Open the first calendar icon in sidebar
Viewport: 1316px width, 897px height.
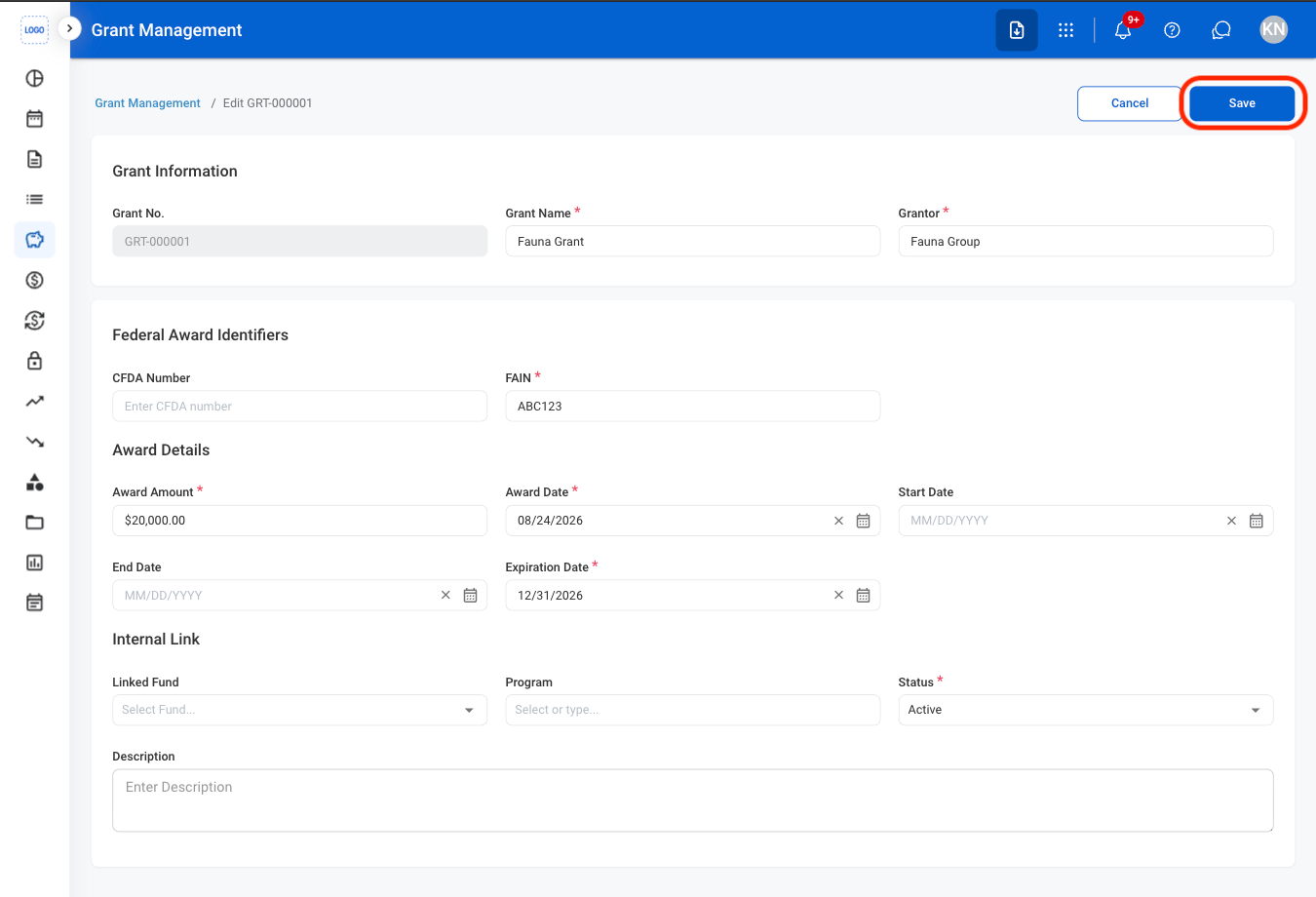click(x=34, y=119)
